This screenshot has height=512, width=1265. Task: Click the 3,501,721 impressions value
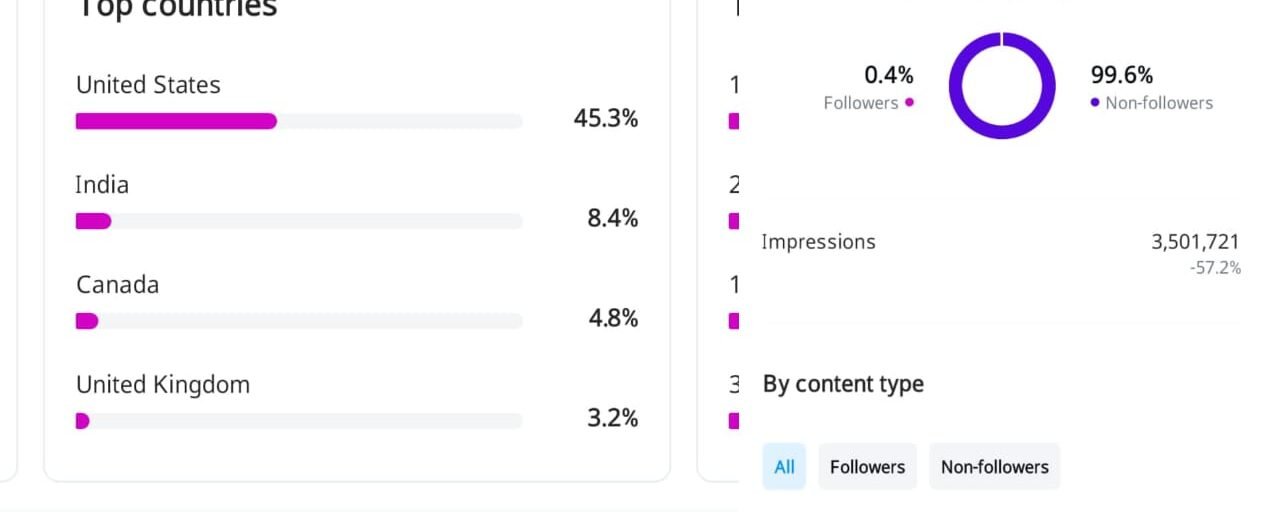[x=1195, y=242]
